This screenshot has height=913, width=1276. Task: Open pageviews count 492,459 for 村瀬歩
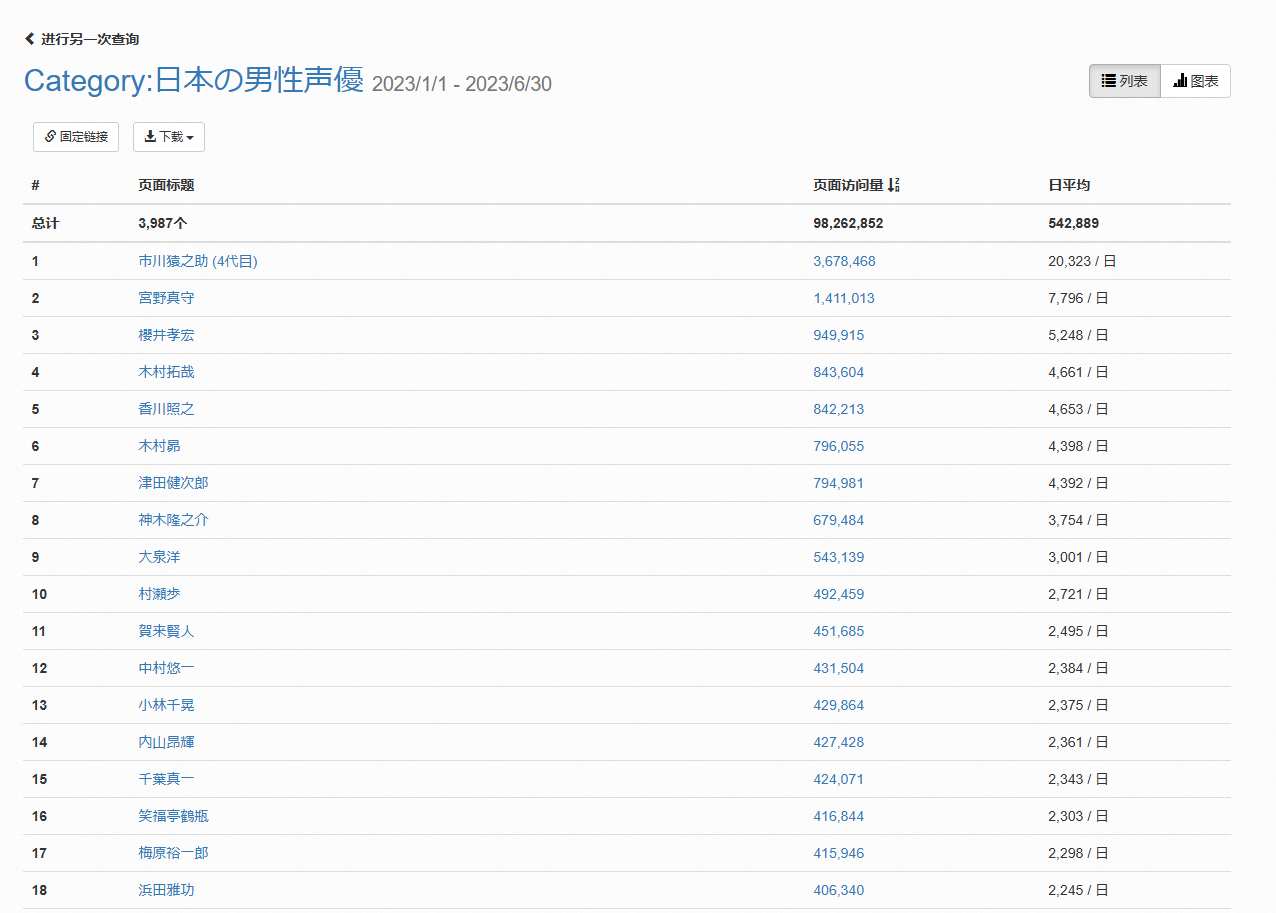838,594
